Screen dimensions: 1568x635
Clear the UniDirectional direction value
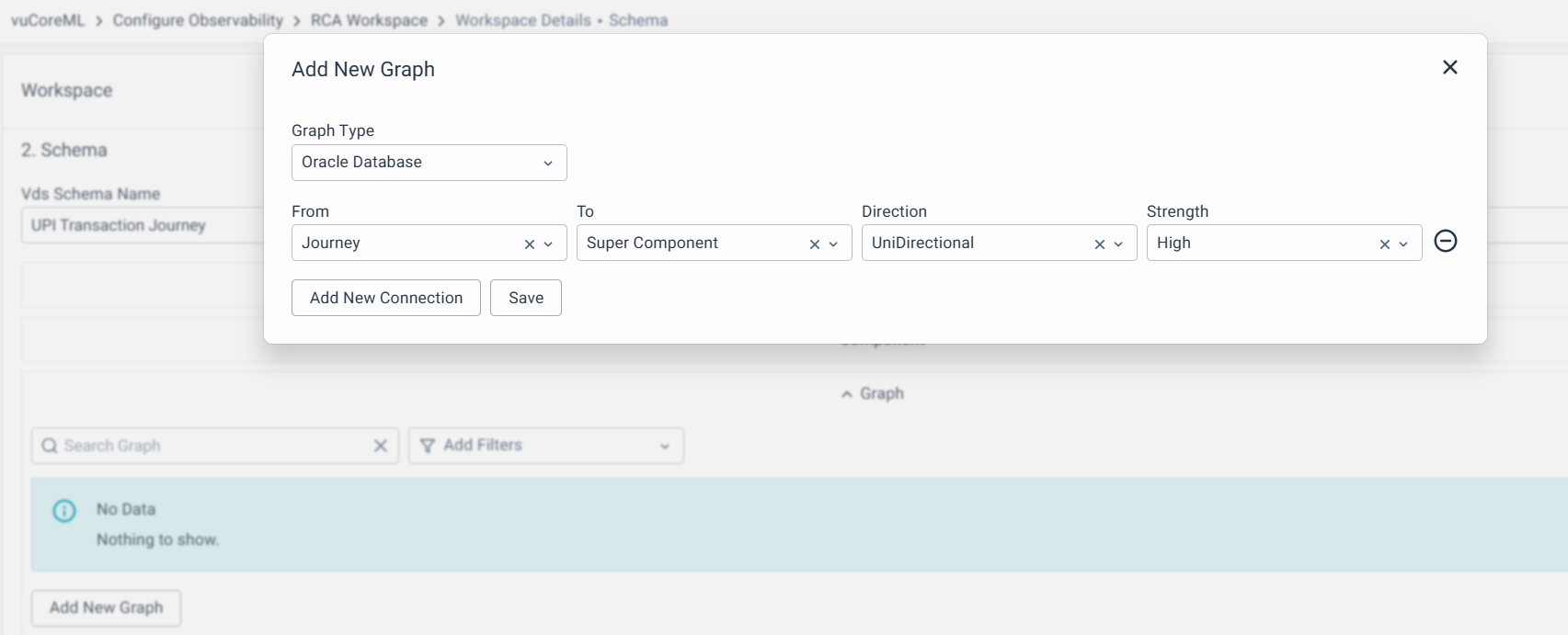(1099, 244)
